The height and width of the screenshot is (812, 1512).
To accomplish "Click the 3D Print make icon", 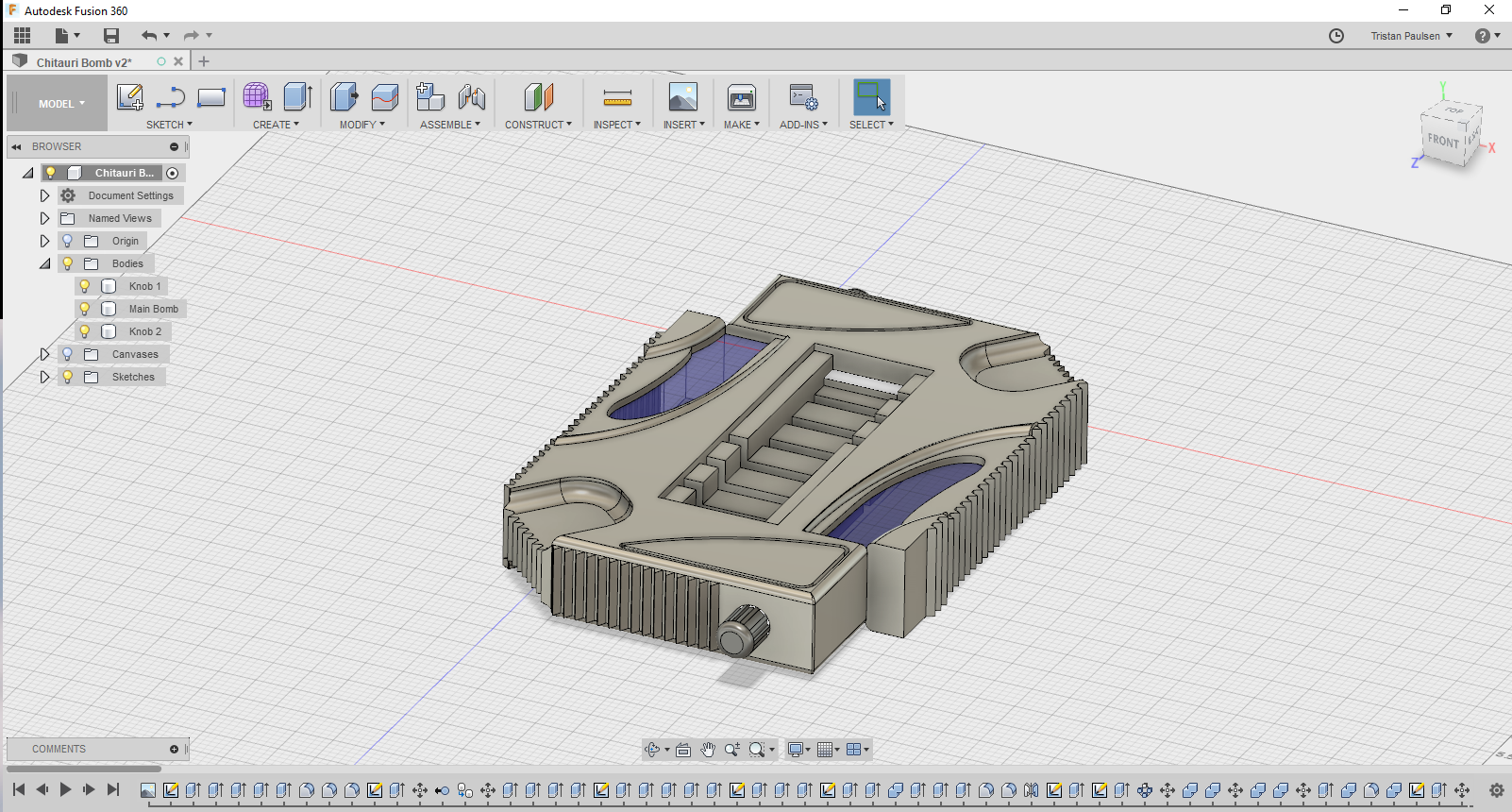I will click(742, 97).
